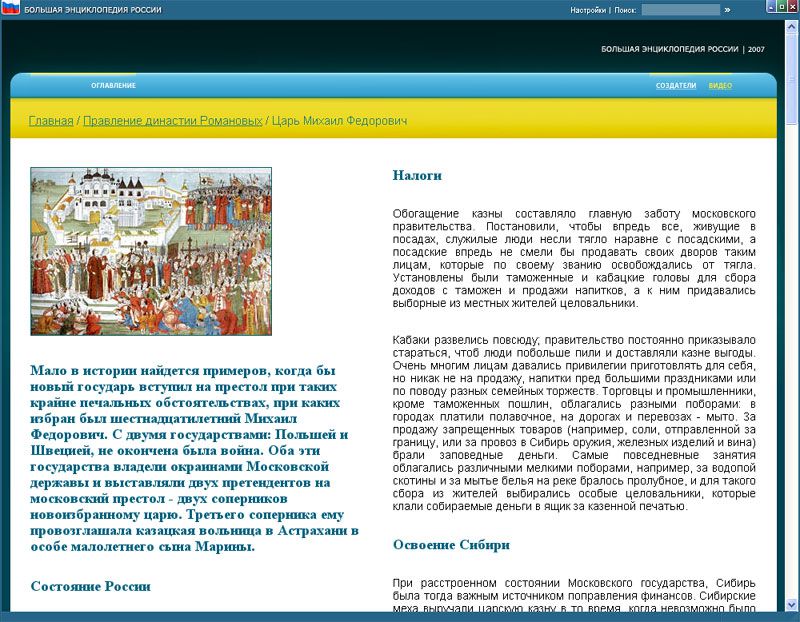
Task: Click Царь Михаил Федорович breadcrumb text
Action: [x=340, y=121]
